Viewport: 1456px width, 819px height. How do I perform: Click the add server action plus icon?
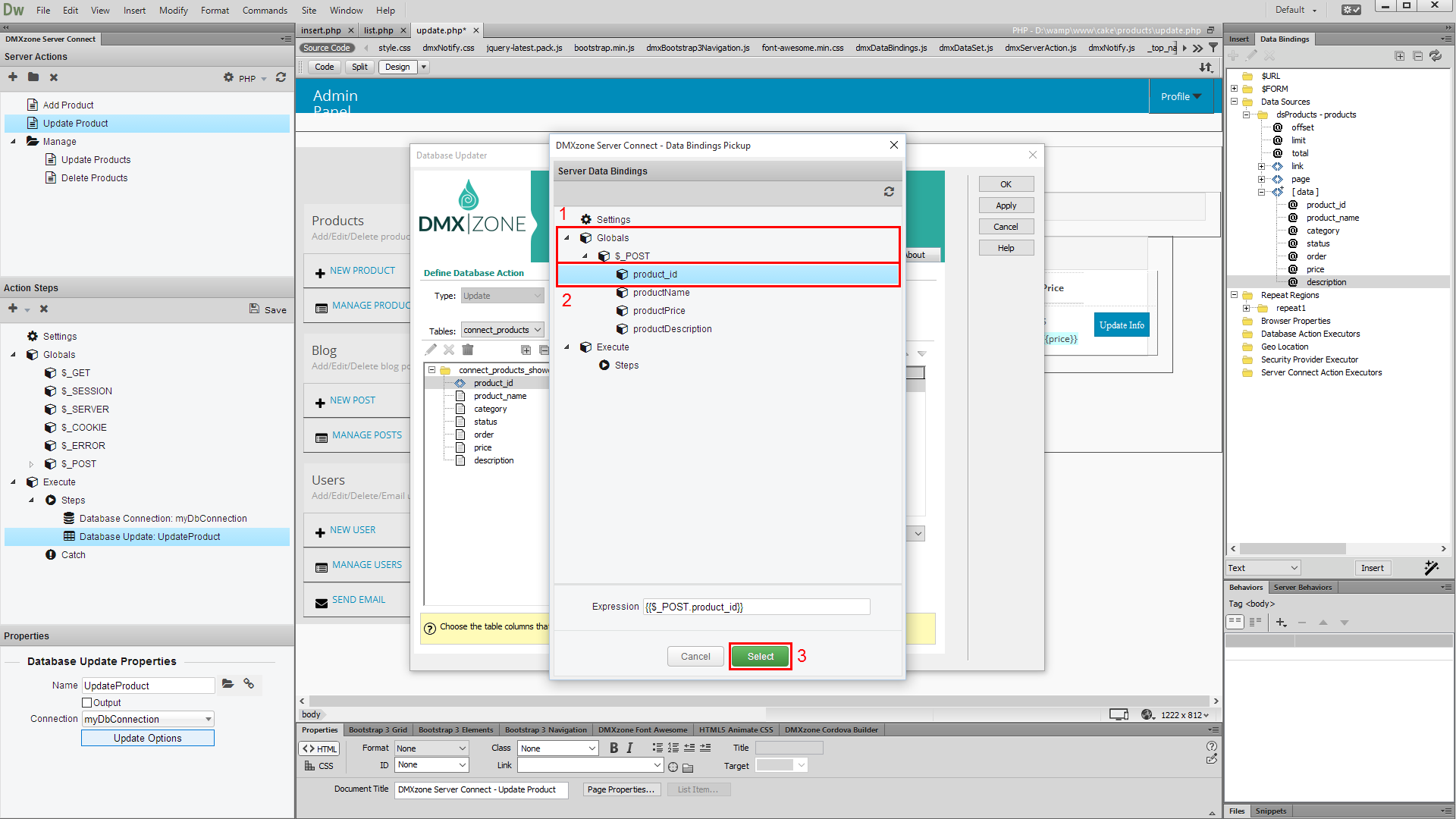pos(13,77)
